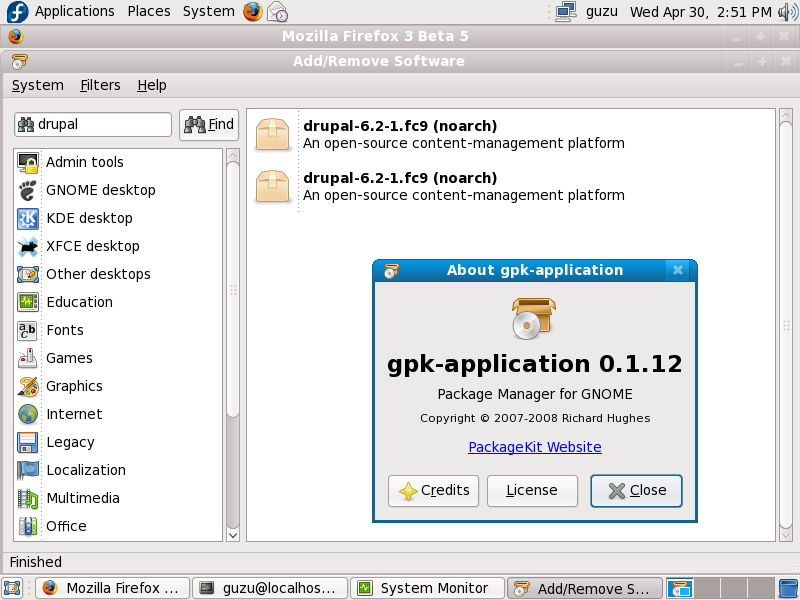
Task: Select the XFCE desktop mouse icon
Action: [28, 246]
